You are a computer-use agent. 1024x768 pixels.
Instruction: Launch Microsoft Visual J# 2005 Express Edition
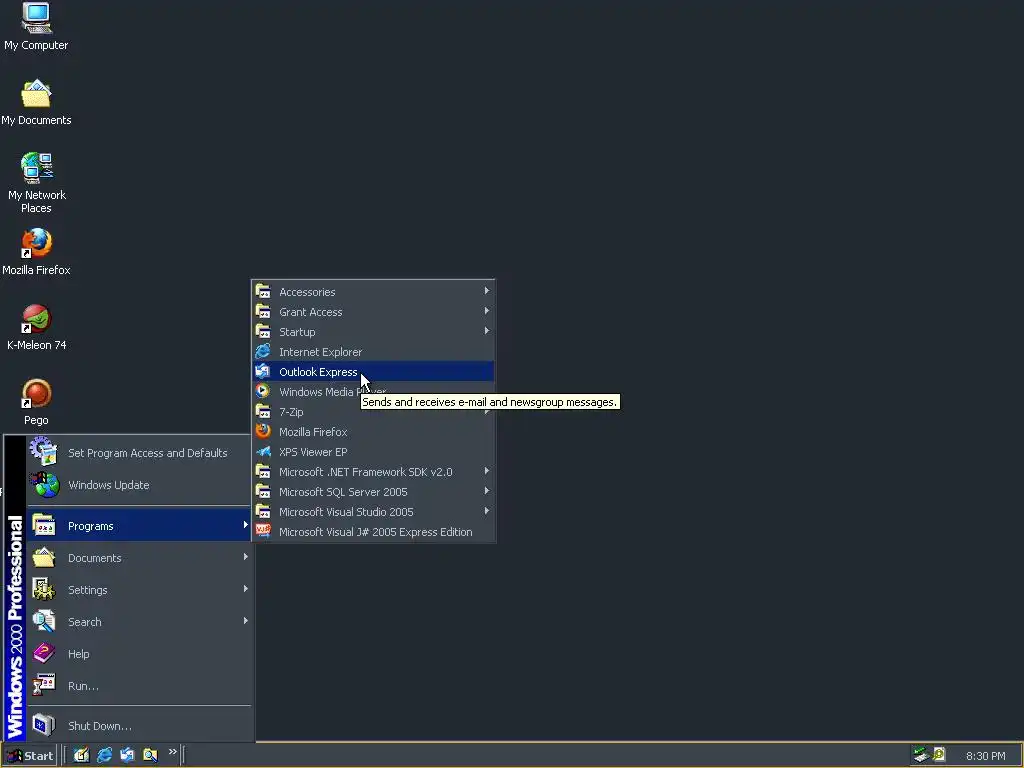[x=374, y=532]
